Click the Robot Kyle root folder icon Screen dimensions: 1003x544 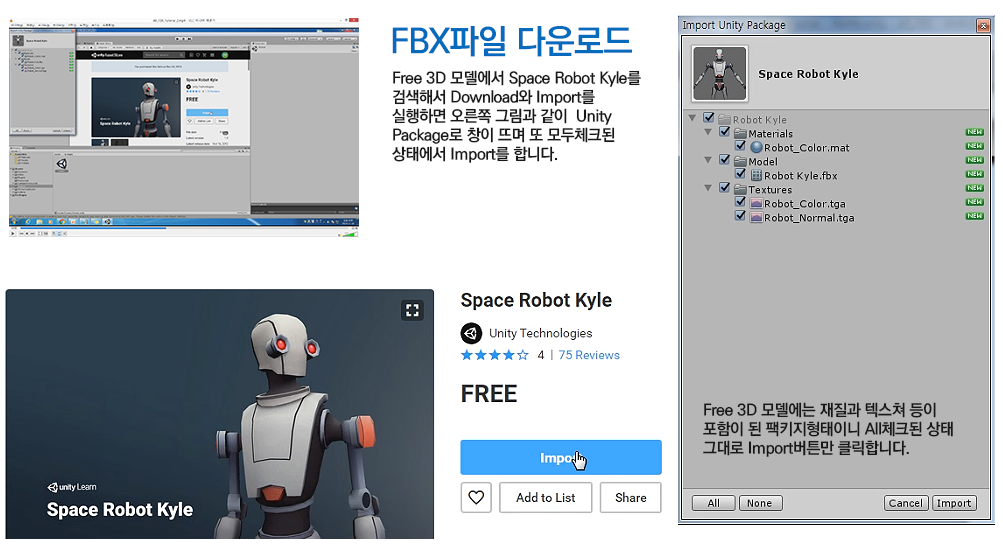click(x=724, y=119)
